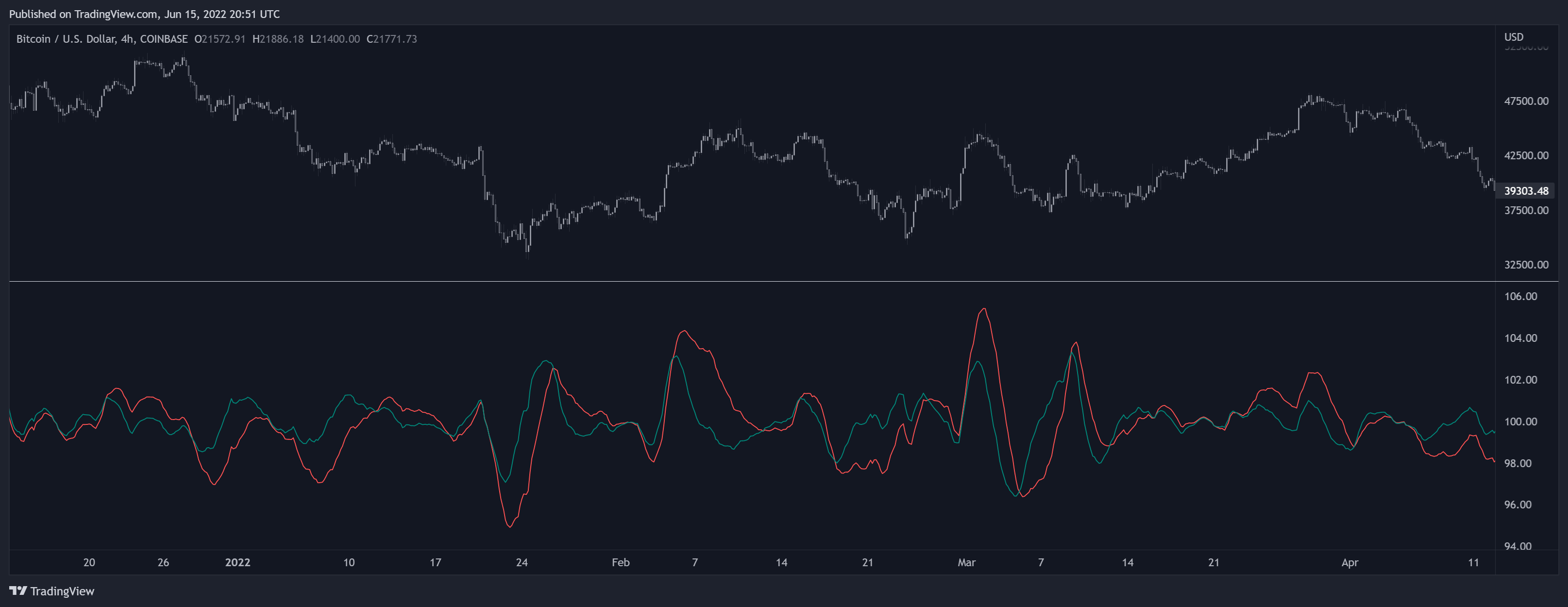Click the 10 date label on time axis
The image size is (1568, 607).
tap(349, 562)
